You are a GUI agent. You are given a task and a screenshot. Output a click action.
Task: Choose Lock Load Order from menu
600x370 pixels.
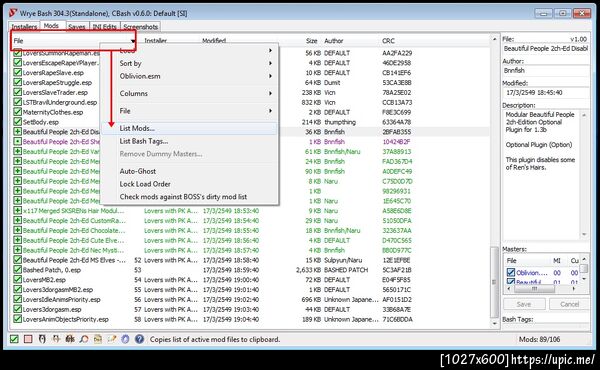[189, 184]
